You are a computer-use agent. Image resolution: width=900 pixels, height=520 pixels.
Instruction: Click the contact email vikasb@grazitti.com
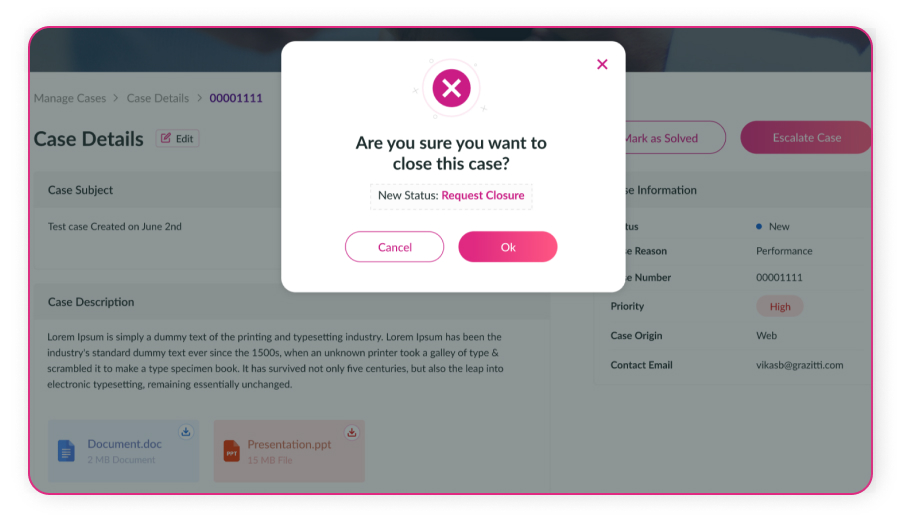pyautogui.click(x=799, y=365)
